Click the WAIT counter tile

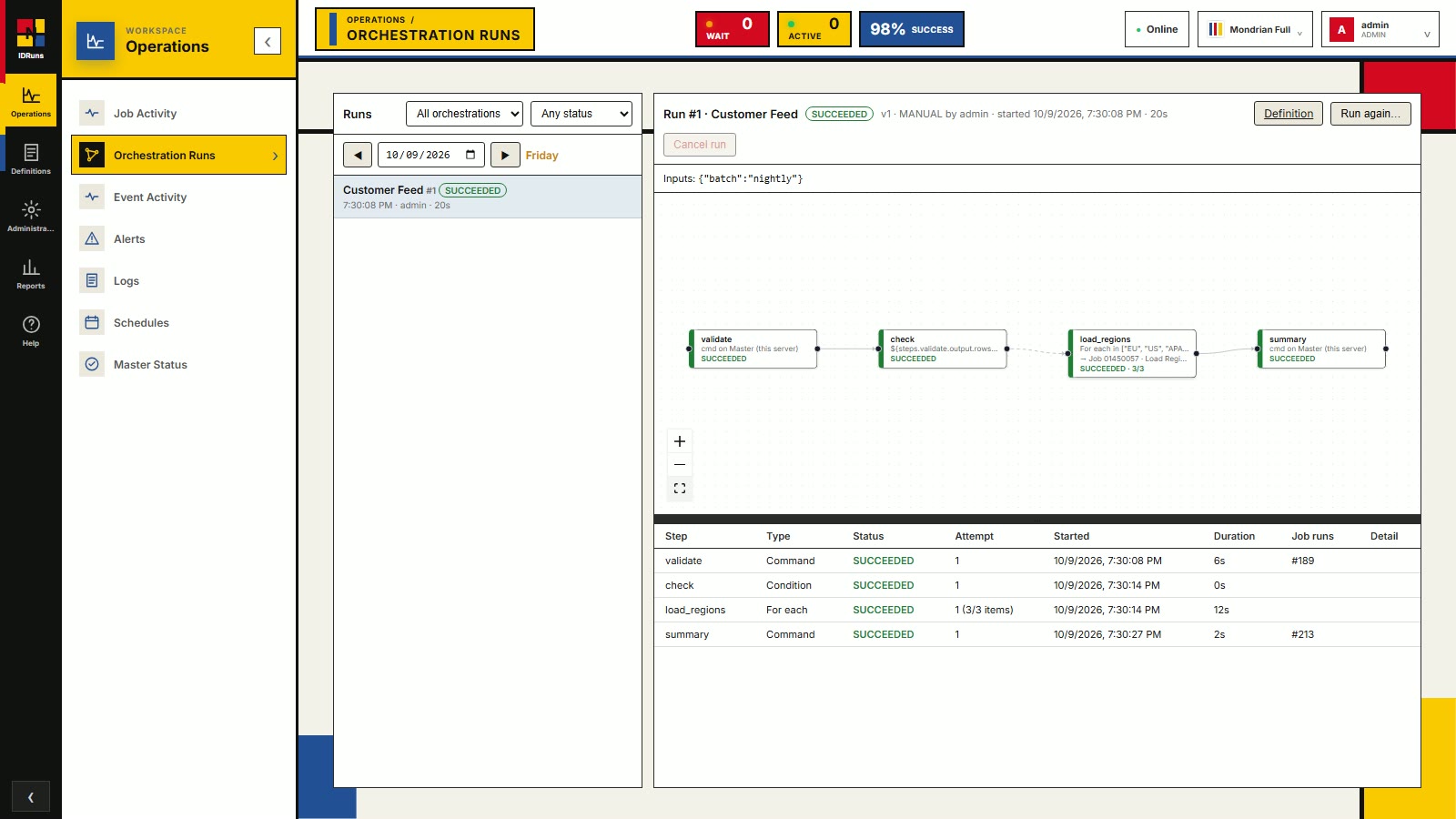tap(733, 29)
